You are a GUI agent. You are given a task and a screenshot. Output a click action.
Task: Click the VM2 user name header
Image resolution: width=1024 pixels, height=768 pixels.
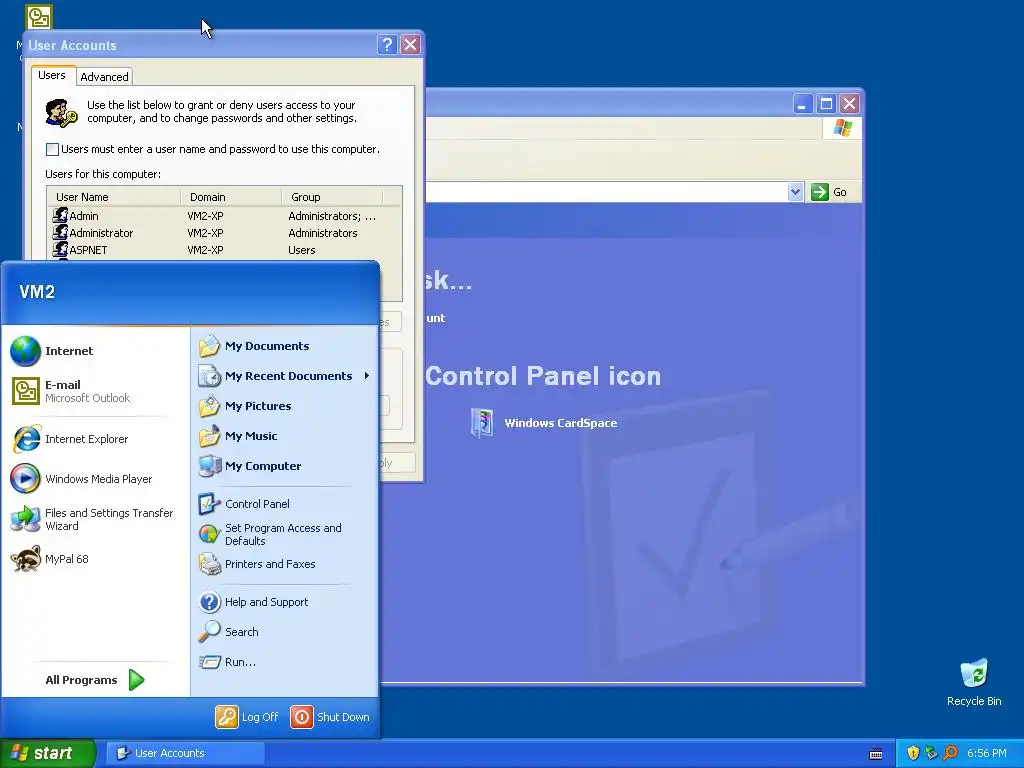click(37, 292)
